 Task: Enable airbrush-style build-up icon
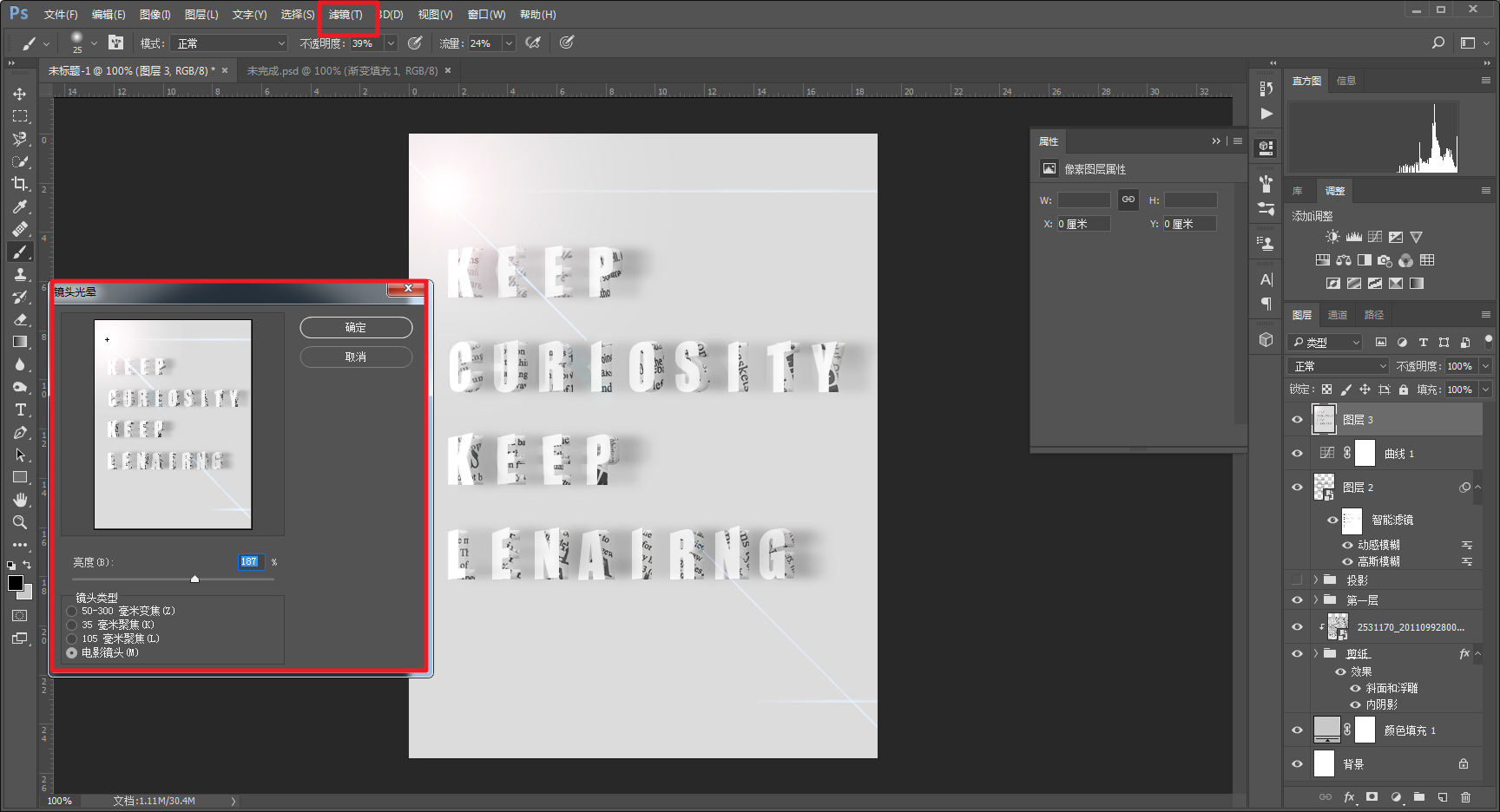[x=533, y=43]
